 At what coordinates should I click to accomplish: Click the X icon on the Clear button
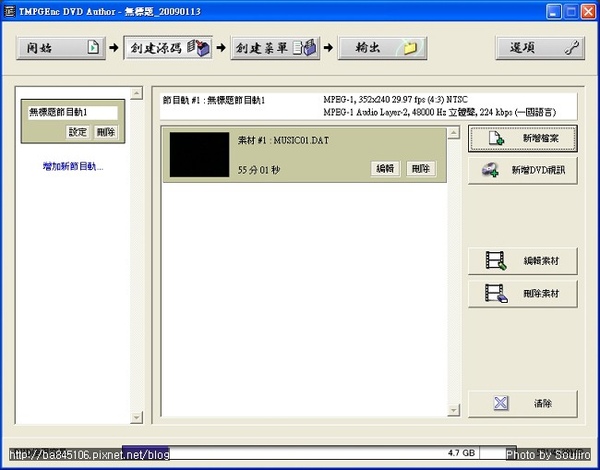pos(501,403)
